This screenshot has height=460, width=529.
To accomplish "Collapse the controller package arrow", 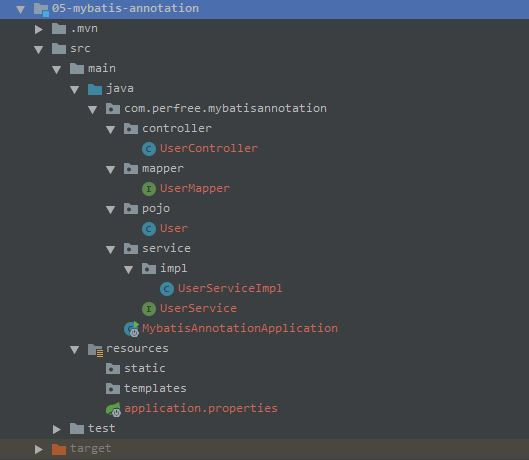I will click(111, 130).
